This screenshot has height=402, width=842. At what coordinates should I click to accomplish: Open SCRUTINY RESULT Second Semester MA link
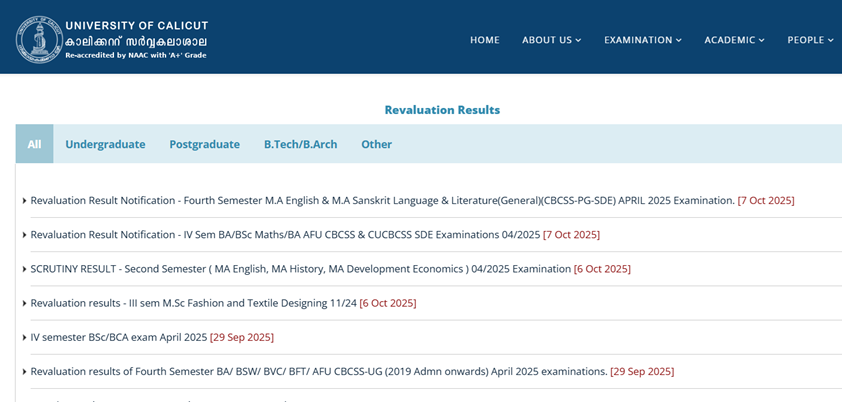(300, 269)
